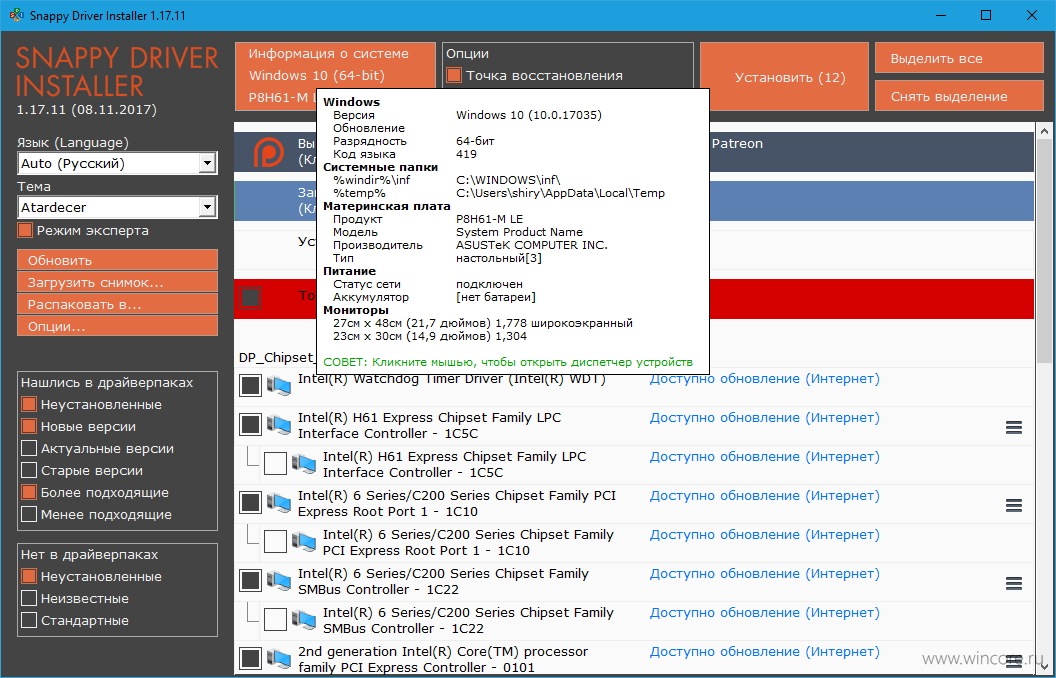Toggle Неустановленные under Нашлись в драйверпаках
Viewport: 1056px width, 678px height.
[x=29, y=405]
